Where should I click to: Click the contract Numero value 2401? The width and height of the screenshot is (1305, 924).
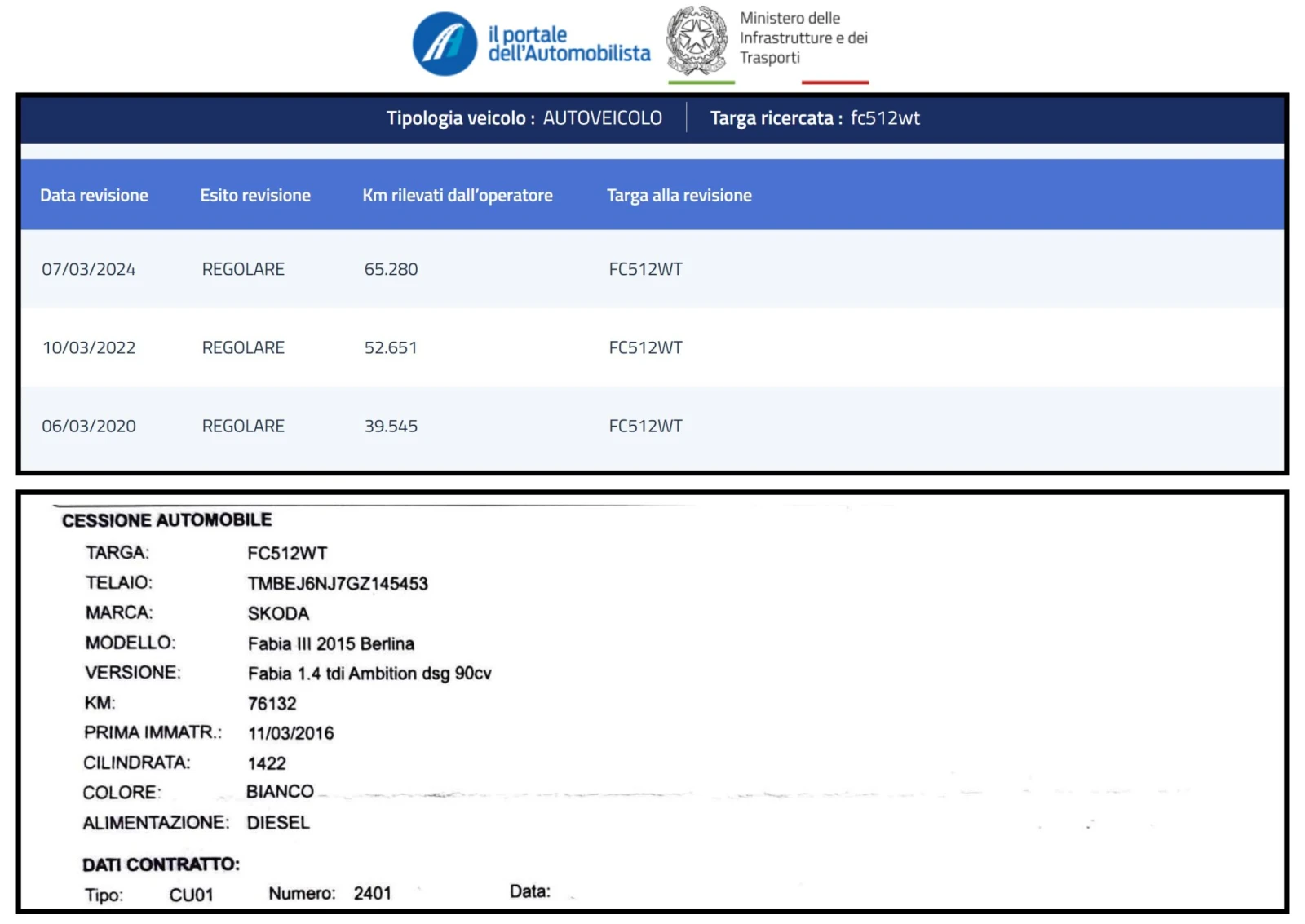point(373,894)
